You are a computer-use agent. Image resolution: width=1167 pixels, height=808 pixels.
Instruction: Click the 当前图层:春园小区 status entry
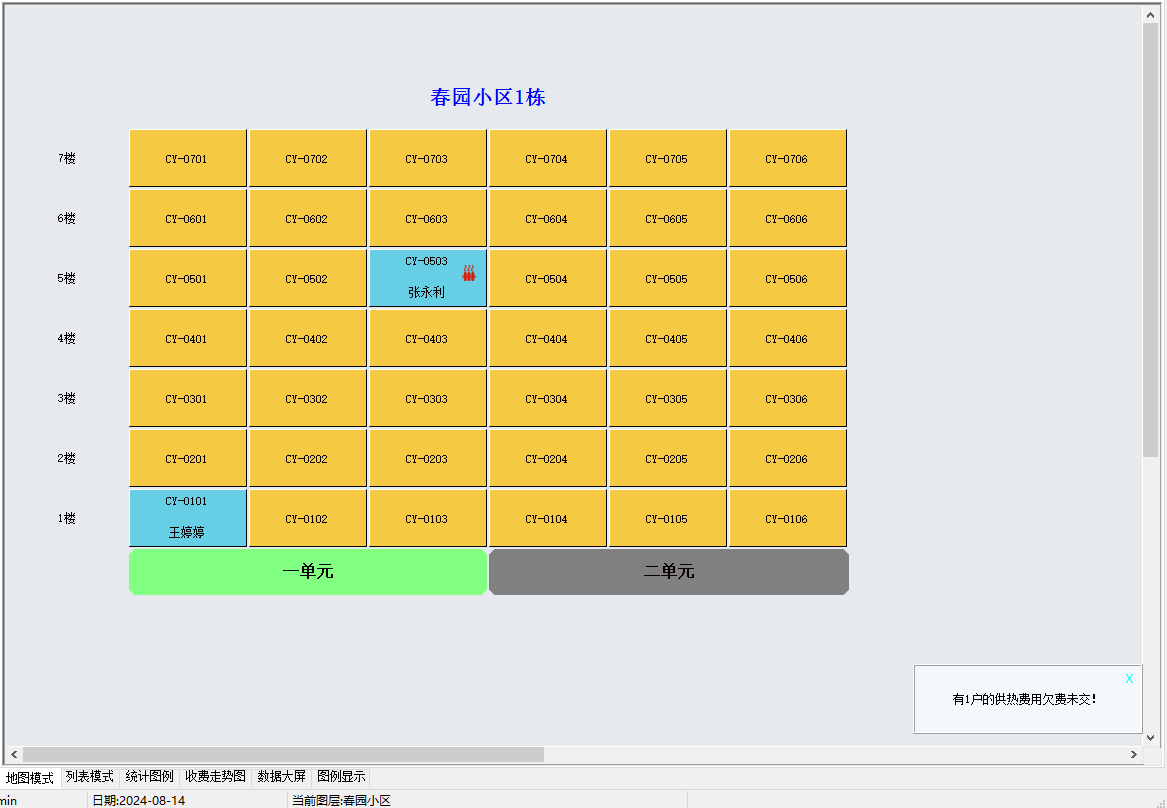(x=342, y=801)
